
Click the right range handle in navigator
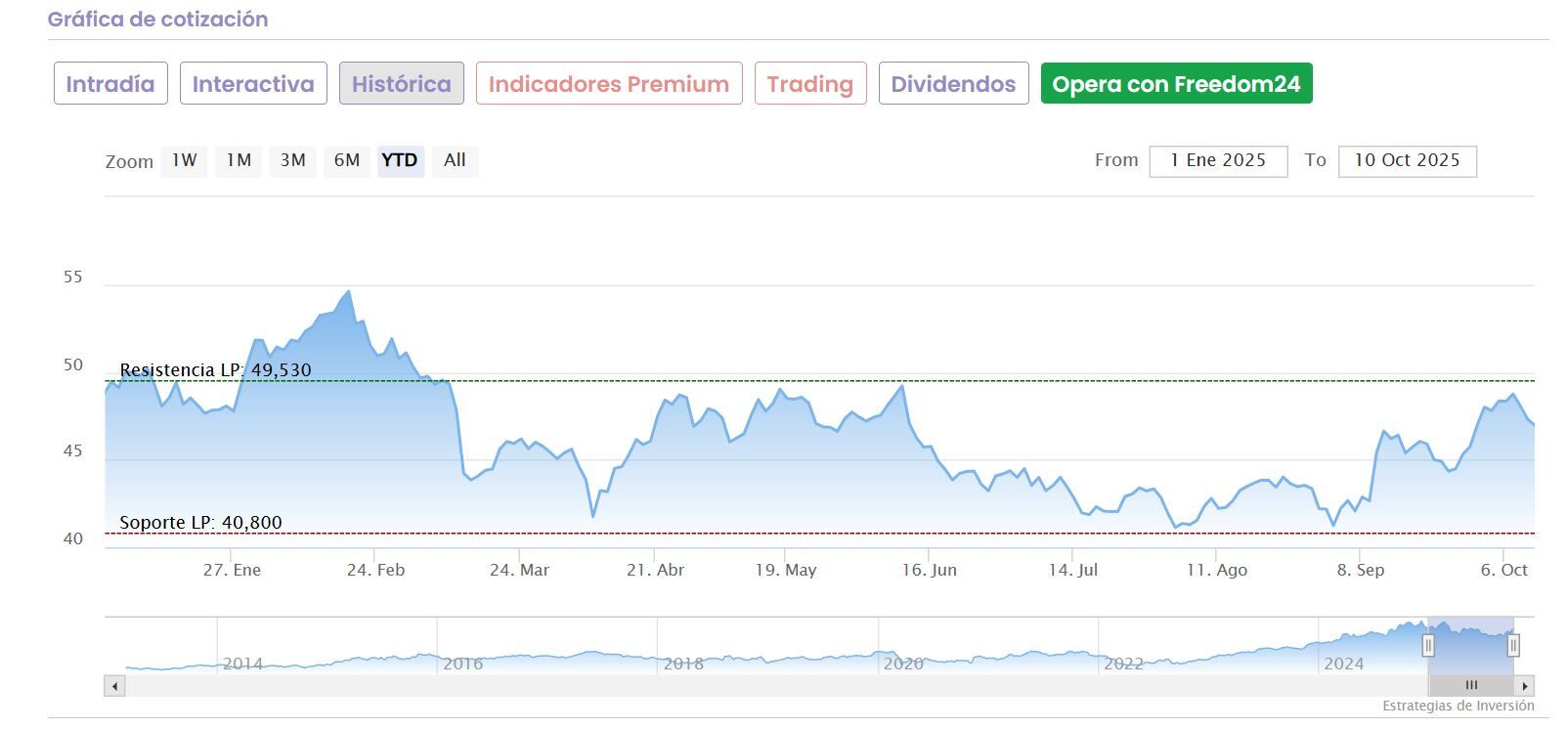click(1513, 645)
